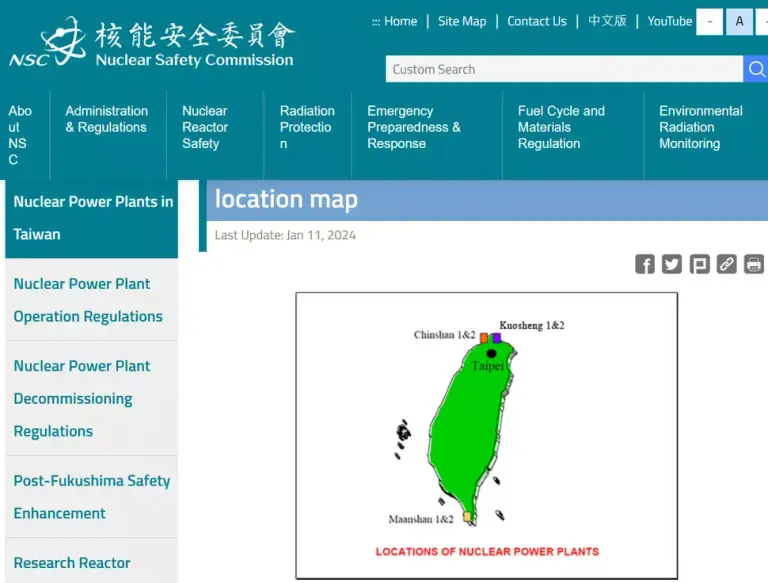Click the yellow Maanshan plant marker
The width and height of the screenshot is (768, 583).
(x=467, y=517)
